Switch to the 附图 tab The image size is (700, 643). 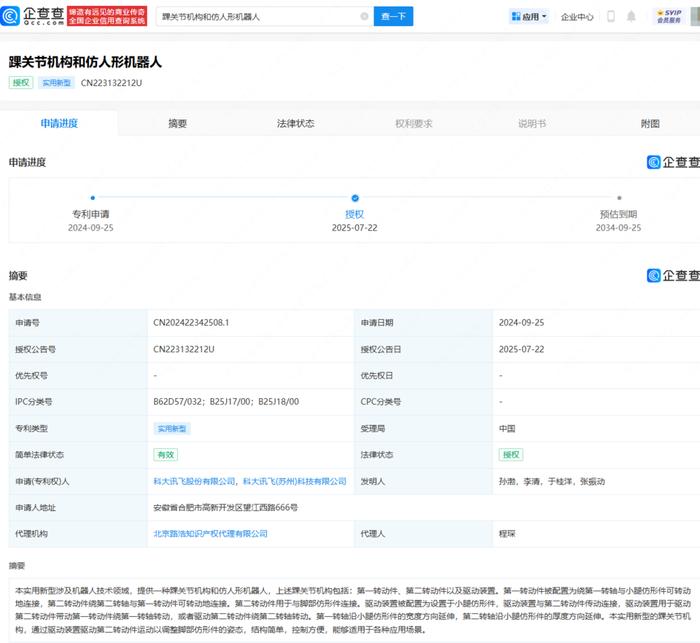point(650,124)
